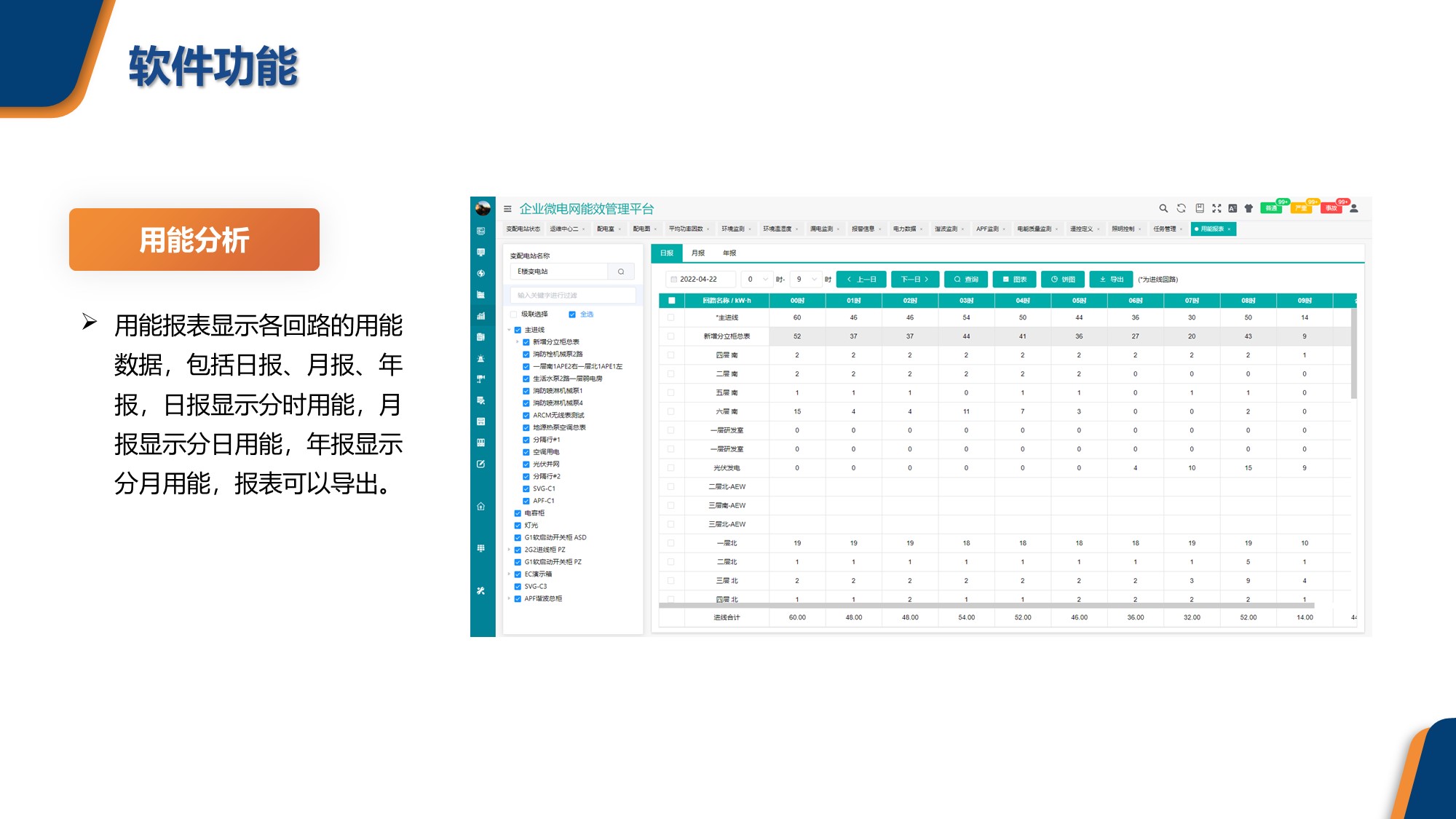Toggle fullscreen via the expand icon
This screenshot has width=1456, height=819.
pos(1216,208)
